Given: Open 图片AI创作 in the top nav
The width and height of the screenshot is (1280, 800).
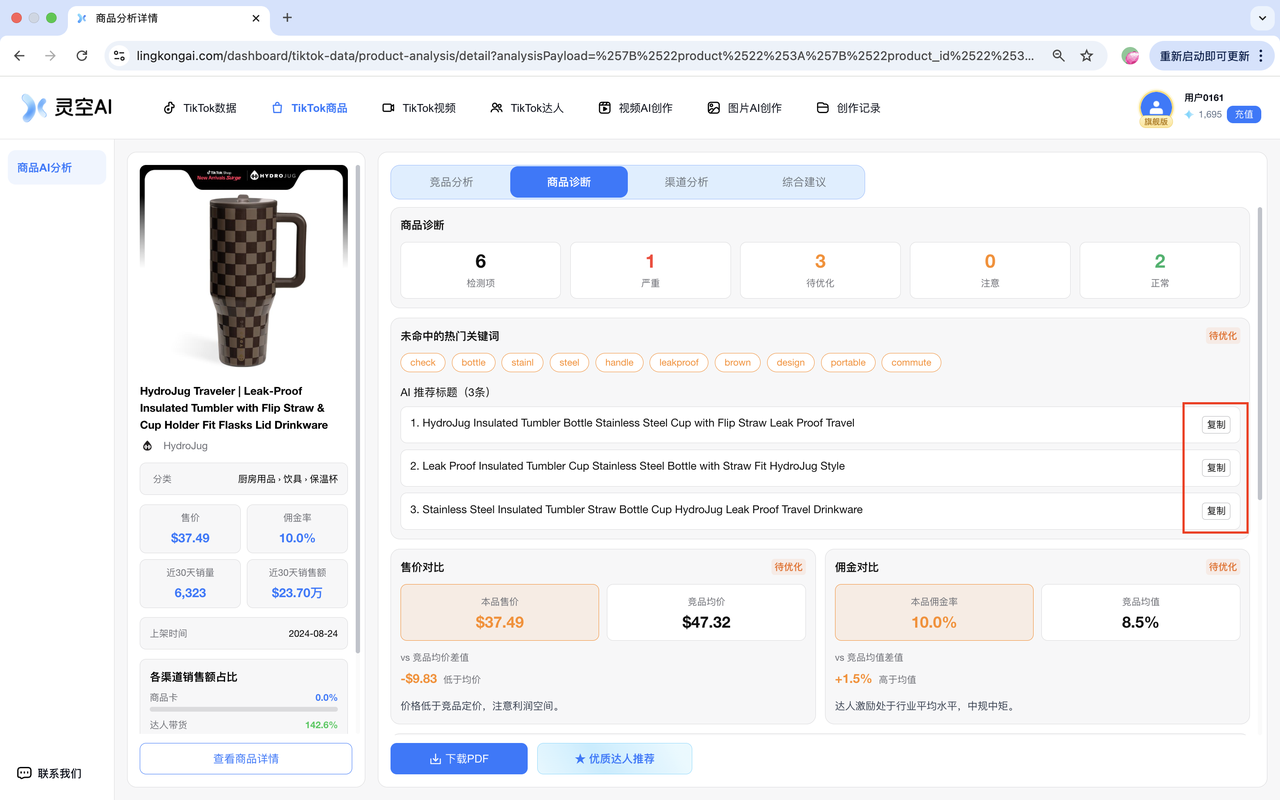Looking at the screenshot, I should 744,108.
